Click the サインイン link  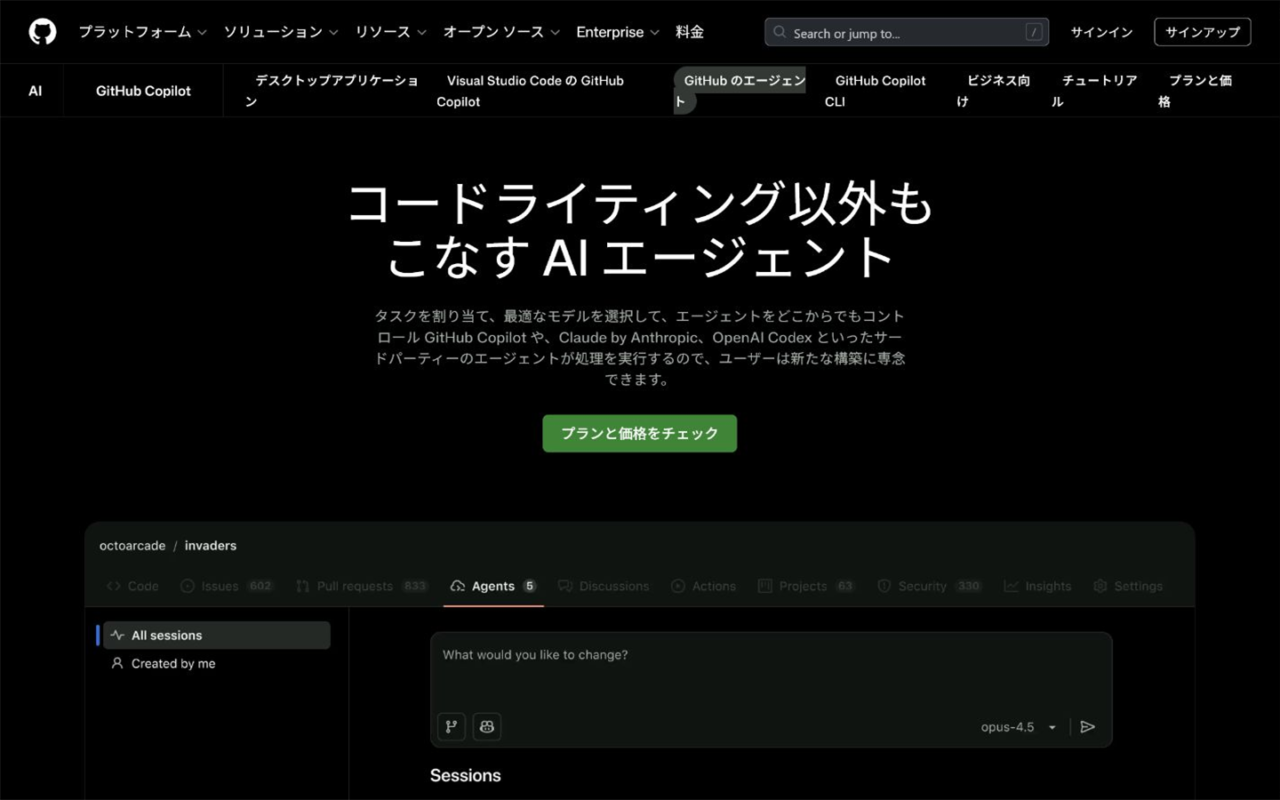pos(1102,32)
